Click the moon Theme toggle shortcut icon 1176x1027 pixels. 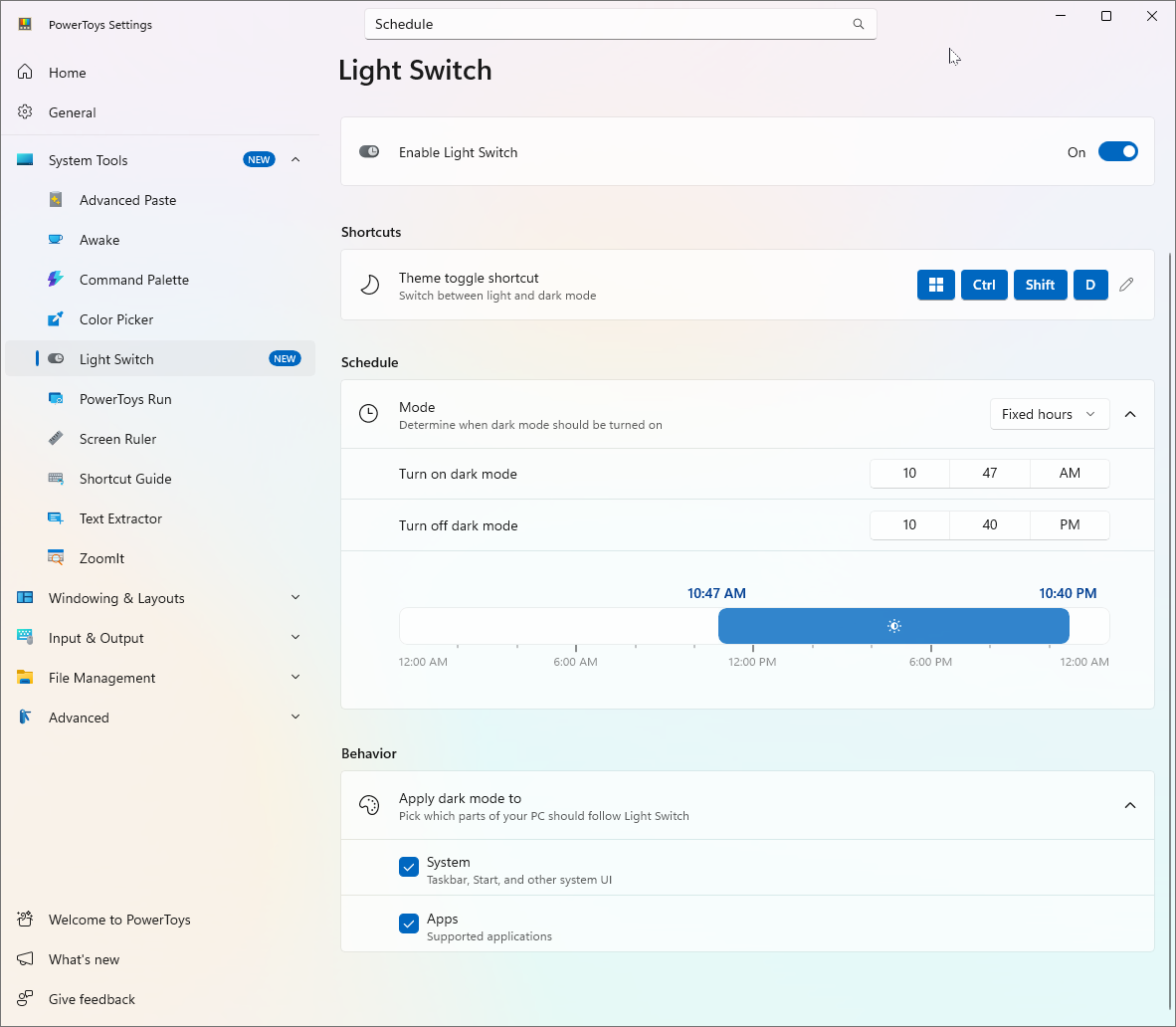click(x=369, y=285)
